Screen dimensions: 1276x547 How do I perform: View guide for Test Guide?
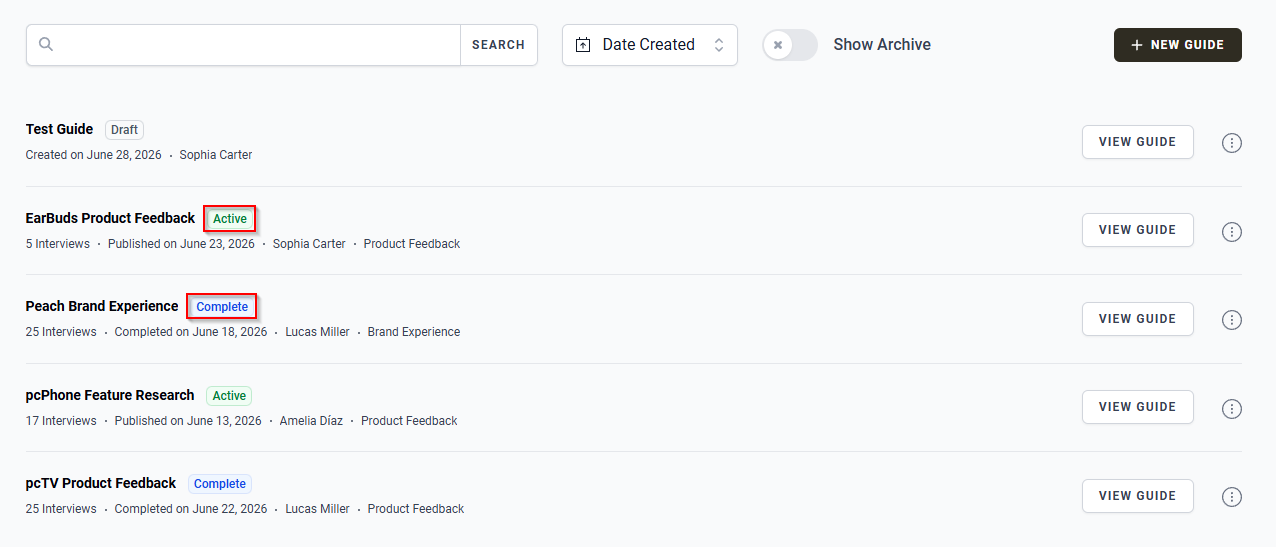click(x=1138, y=142)
